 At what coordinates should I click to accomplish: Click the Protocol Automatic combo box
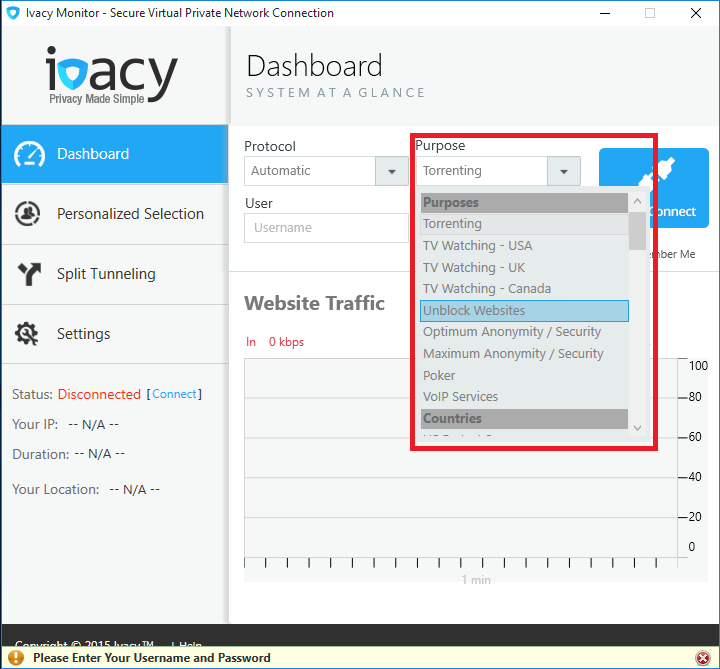(326, 171)
